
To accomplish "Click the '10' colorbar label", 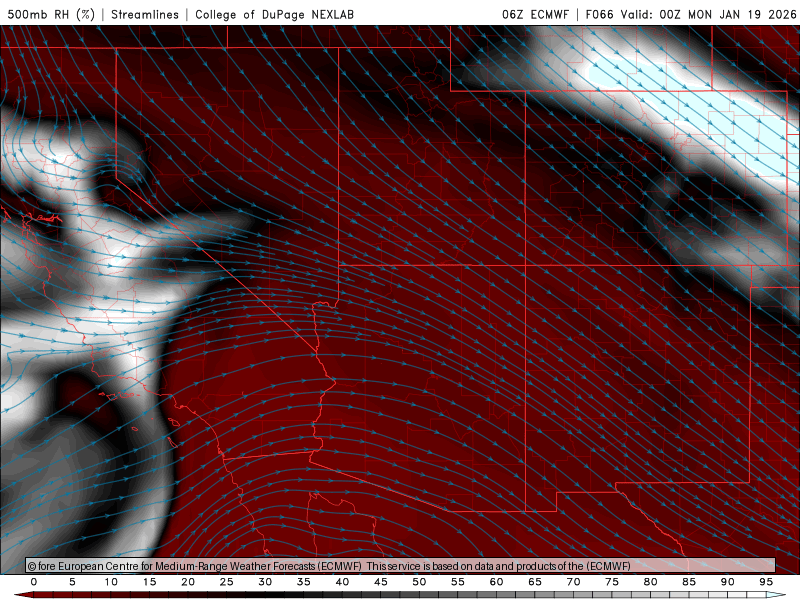I will 111,582.
